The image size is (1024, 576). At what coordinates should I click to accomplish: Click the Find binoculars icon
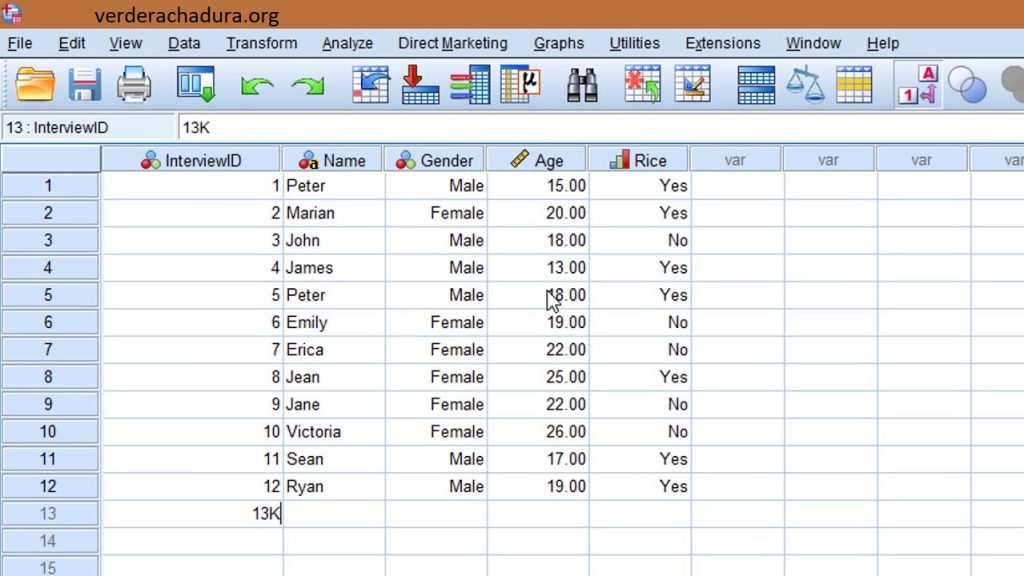point(582,84)
